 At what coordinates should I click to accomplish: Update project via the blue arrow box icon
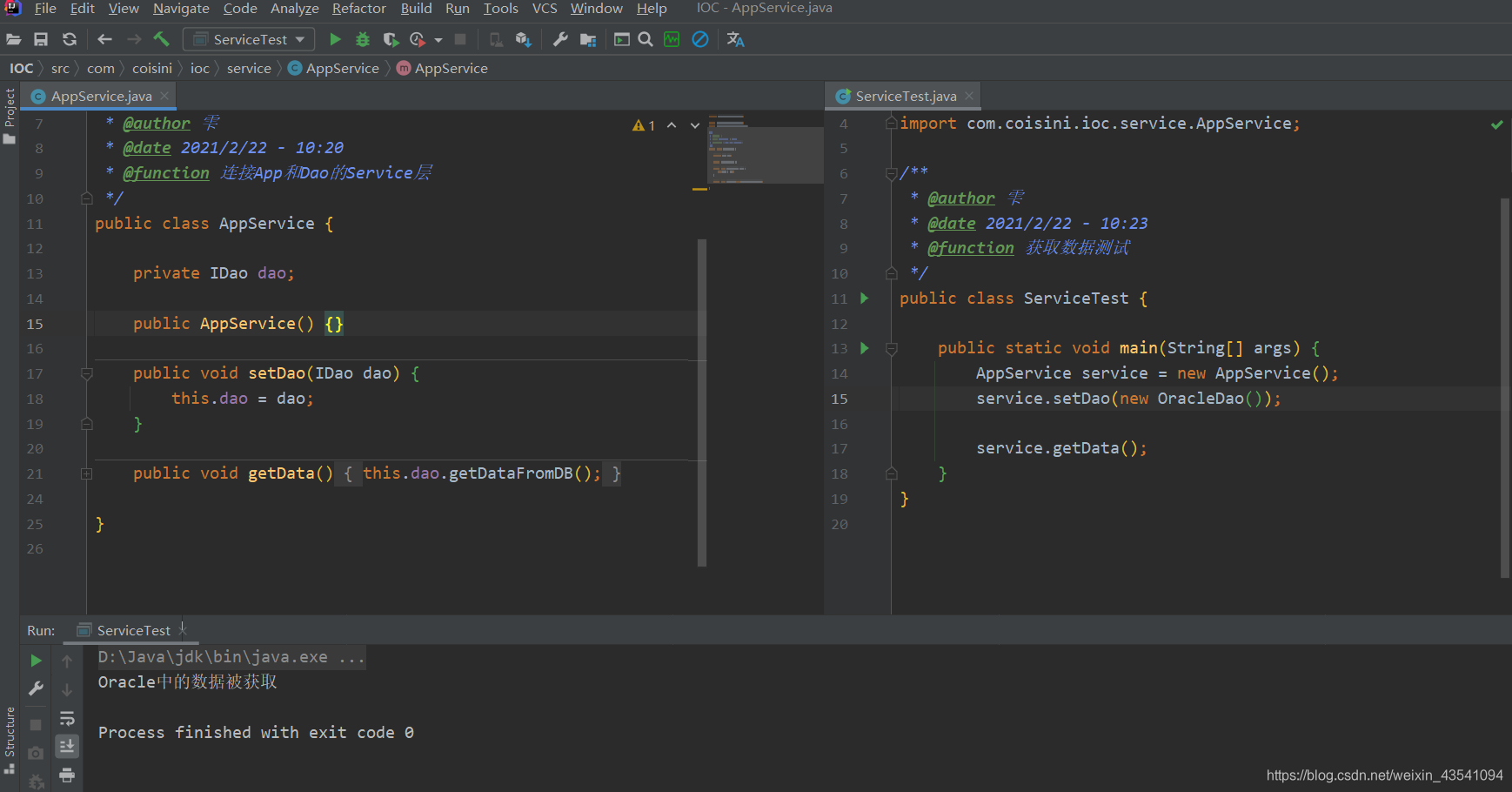coord(523,39)
